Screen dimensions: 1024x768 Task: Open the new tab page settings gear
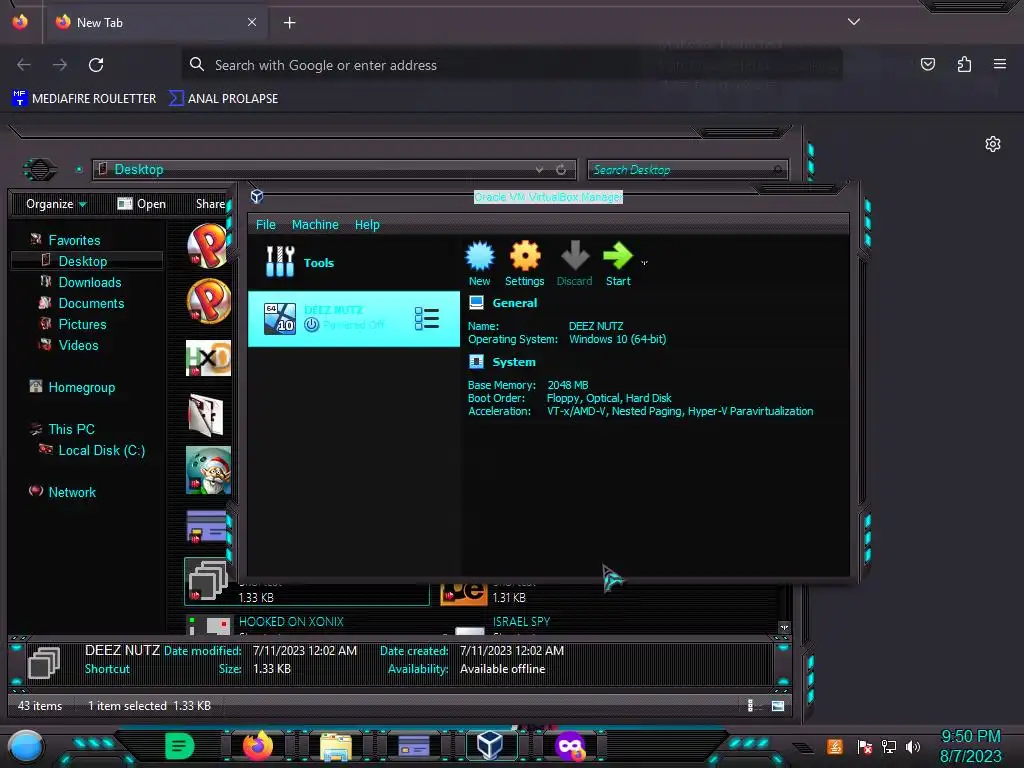pyautogui.click(x=993, y=144)
